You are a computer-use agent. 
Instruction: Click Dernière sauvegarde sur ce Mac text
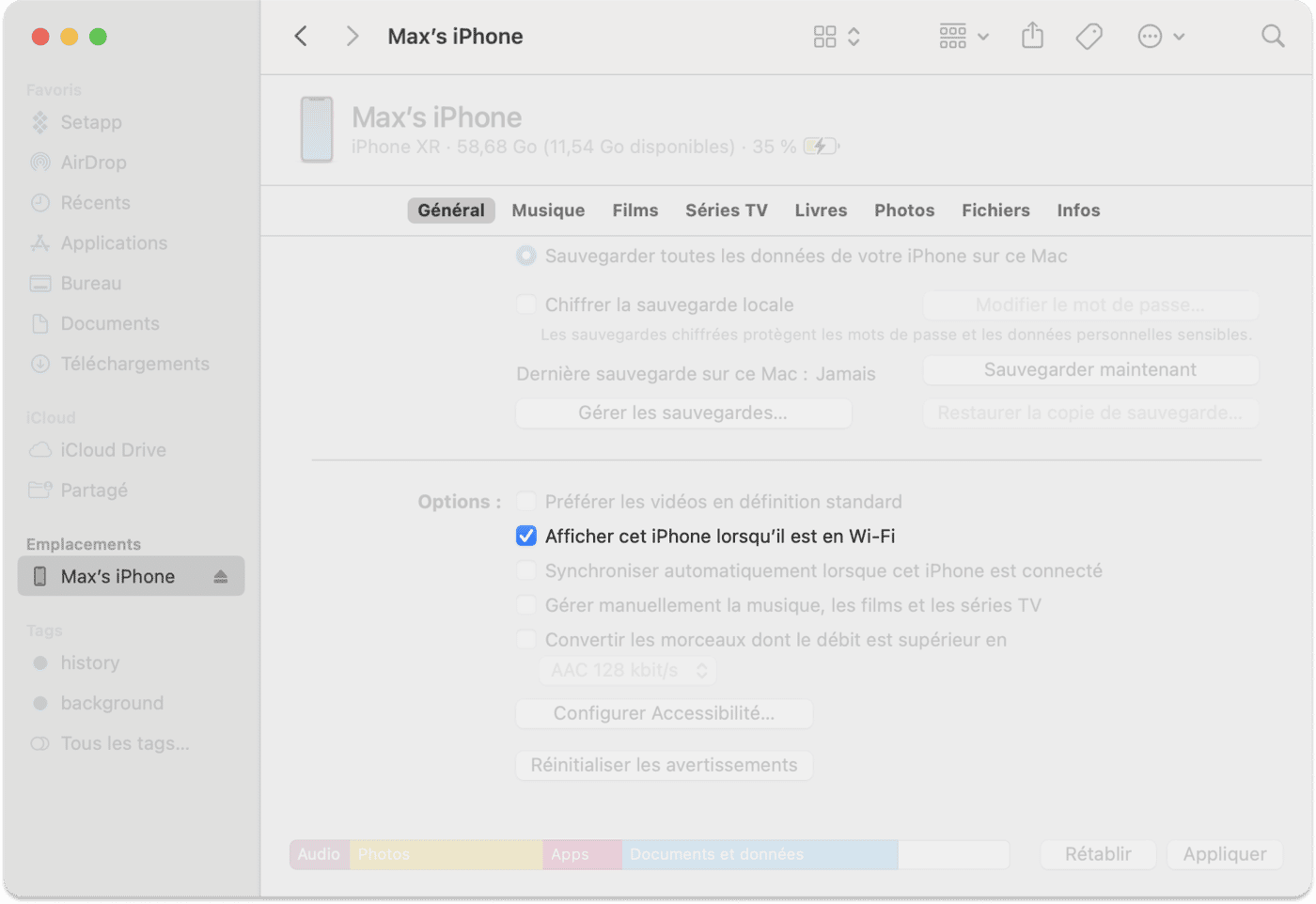696,374
